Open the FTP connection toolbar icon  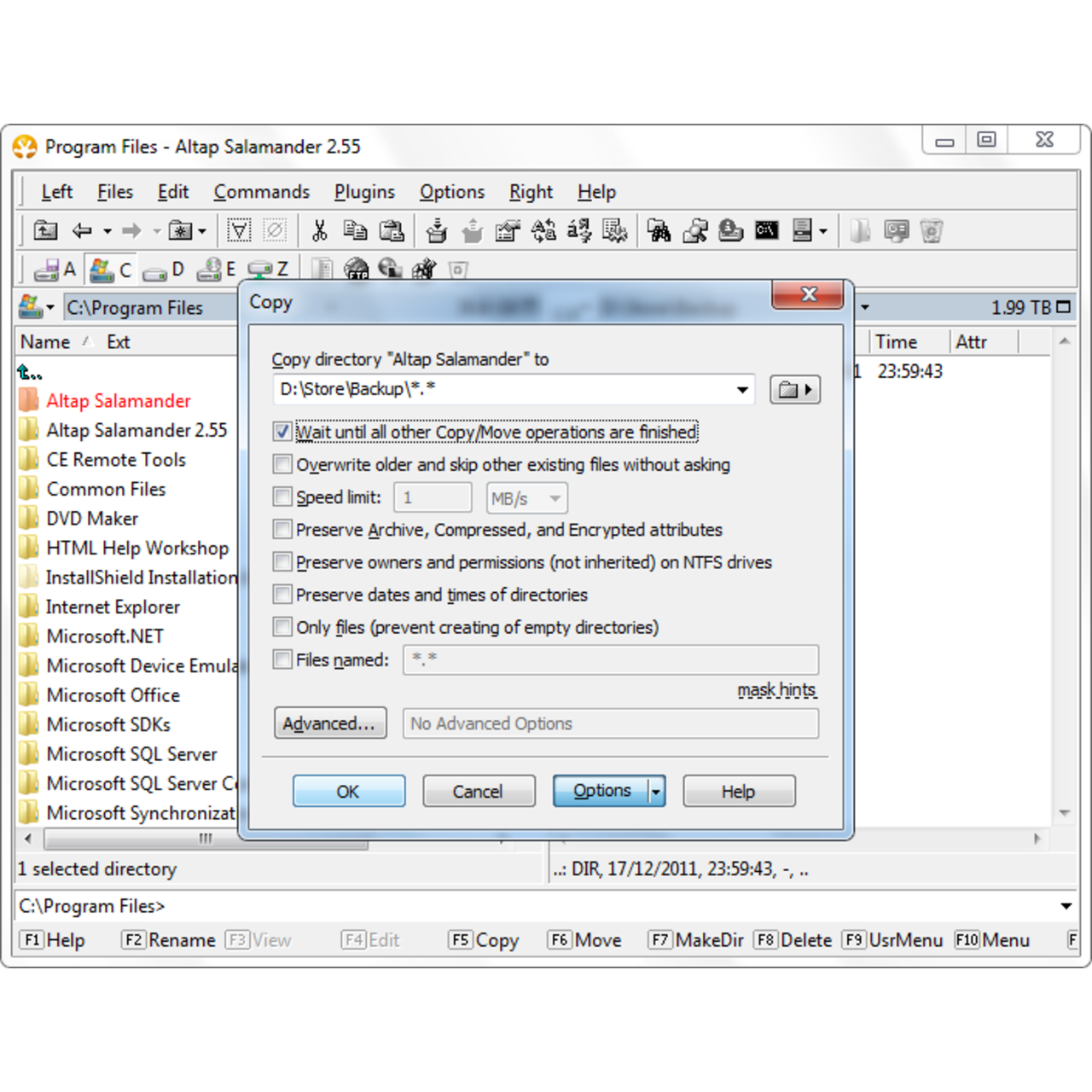(x=357, y=270)
